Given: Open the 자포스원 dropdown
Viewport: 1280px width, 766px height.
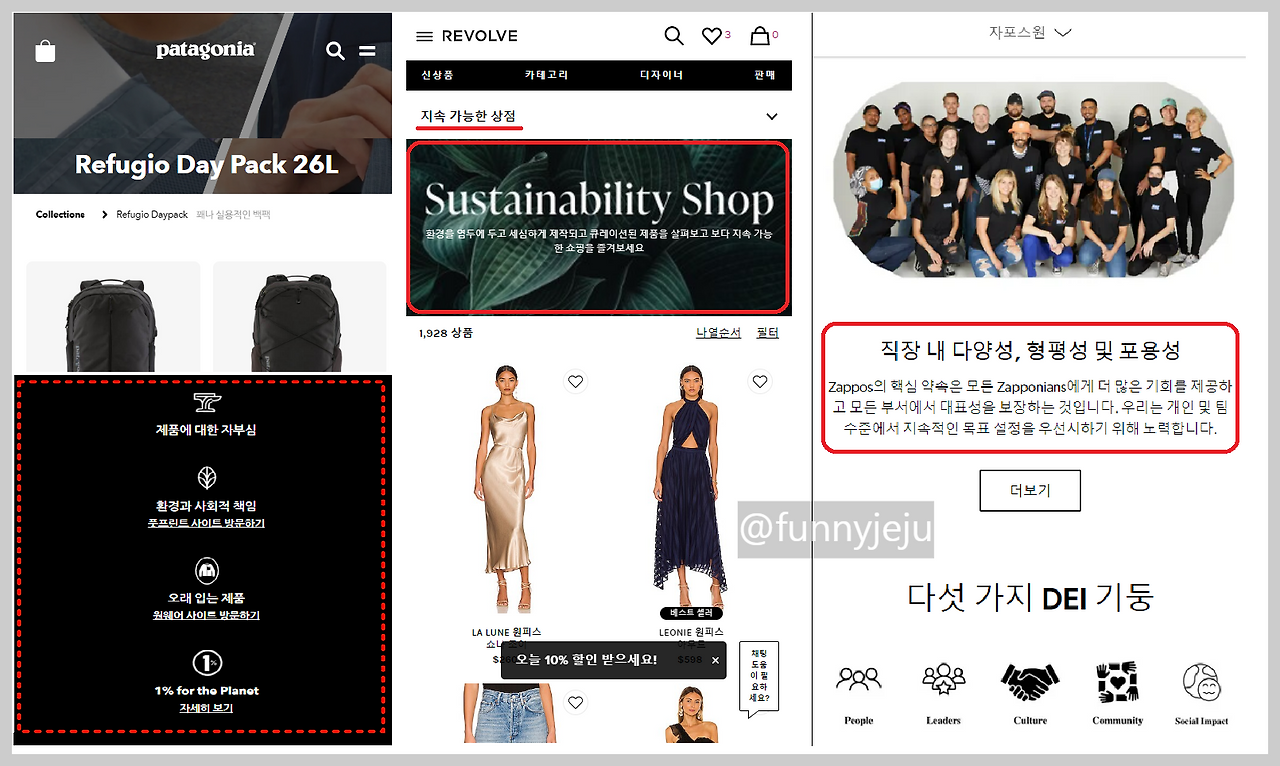Looking at the screenshot, I should pyautogui.click(x=1030, y=33).
